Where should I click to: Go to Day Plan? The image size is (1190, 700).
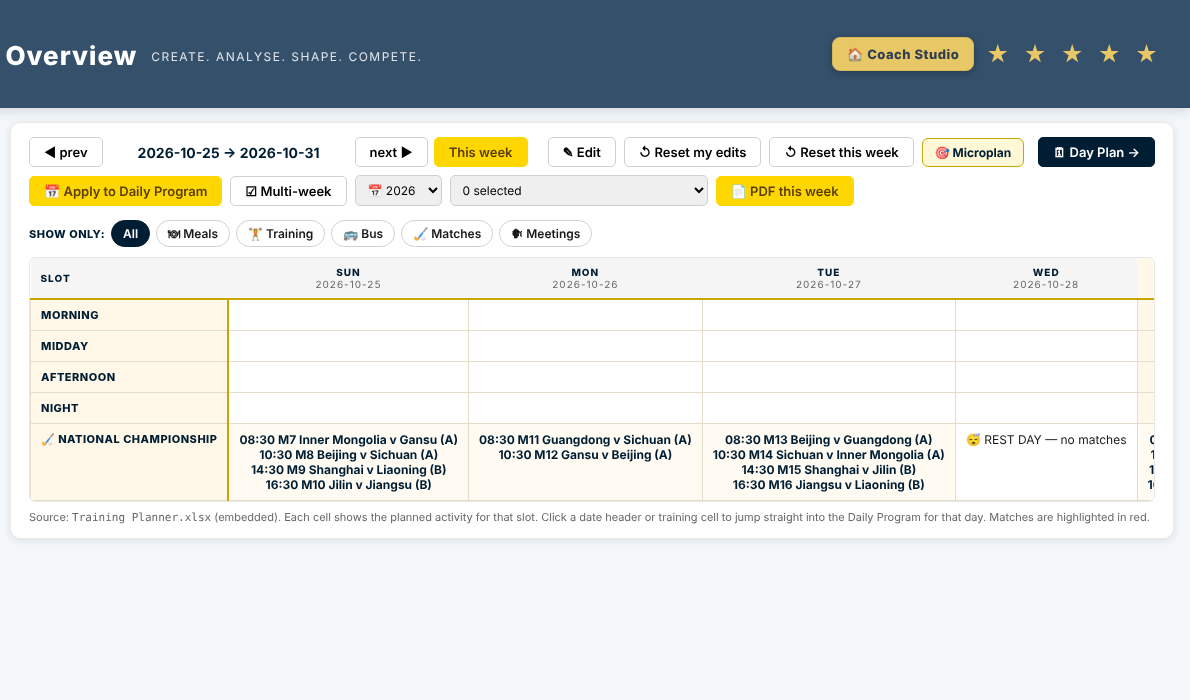(1096, 152)
